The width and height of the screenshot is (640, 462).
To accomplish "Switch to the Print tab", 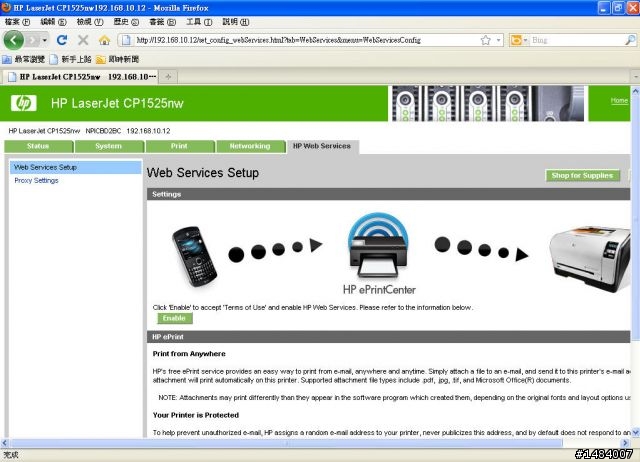I will point(179,146).
